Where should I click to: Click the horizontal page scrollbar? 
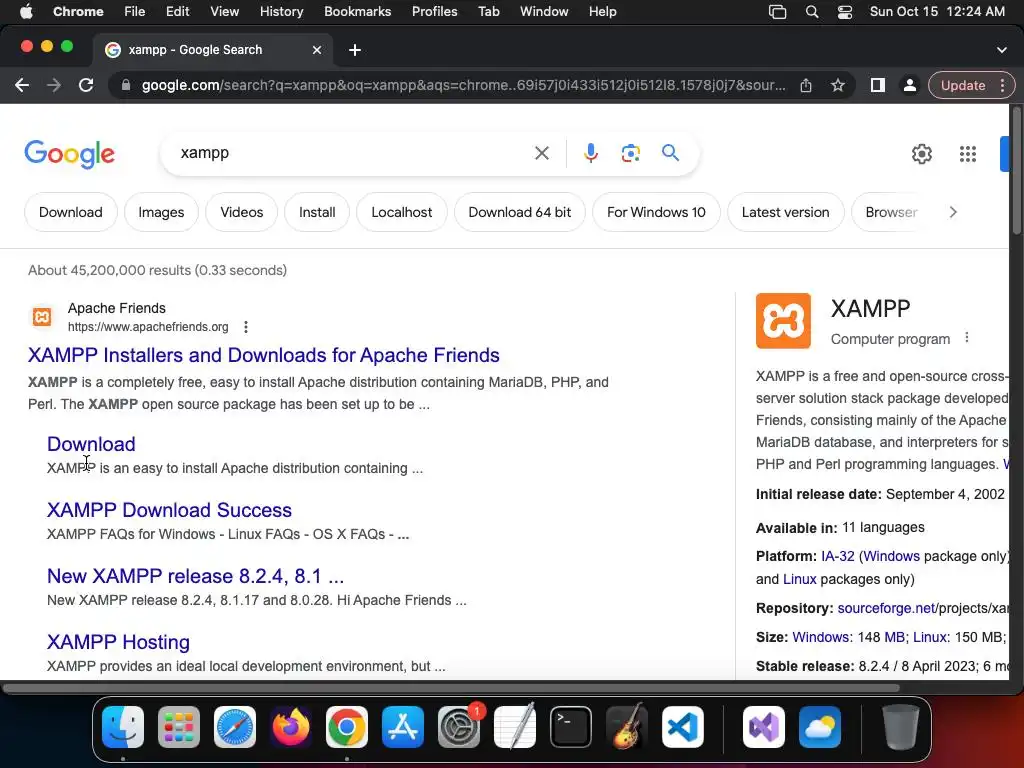coord(451,688)
